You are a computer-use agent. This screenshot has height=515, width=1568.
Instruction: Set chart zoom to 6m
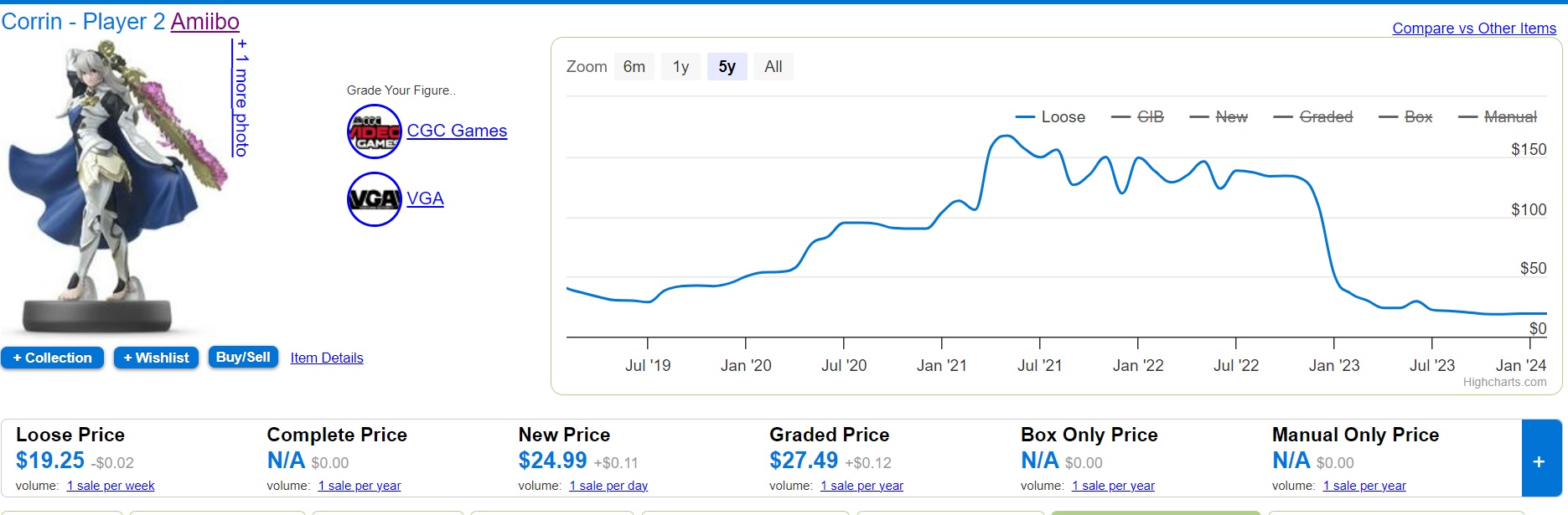click(634, 67)
